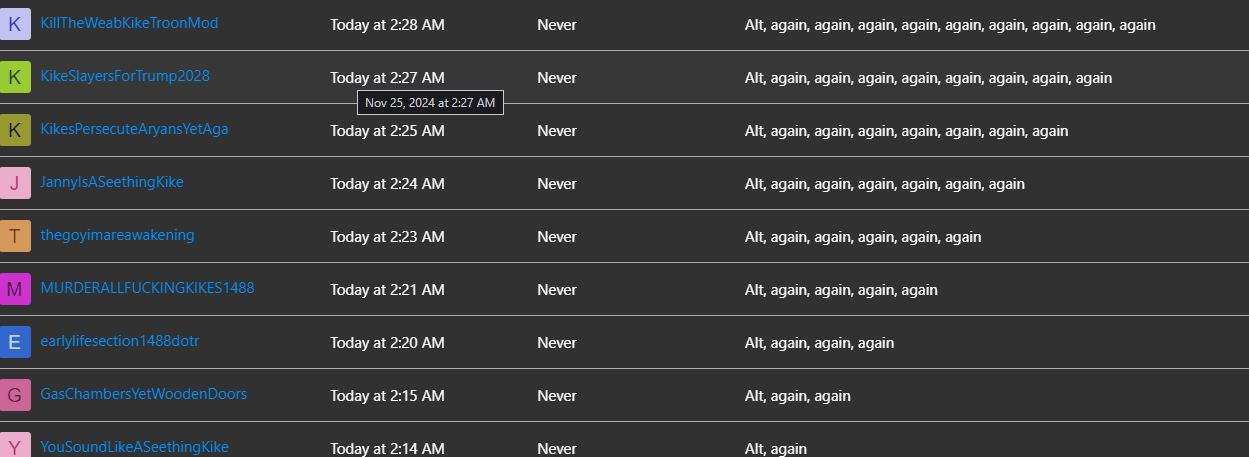Click the "Nov 25, 2024 at 2:27 AM" tooltip
This screenshot has height=457, width=1249.
(x=430, y=102)
